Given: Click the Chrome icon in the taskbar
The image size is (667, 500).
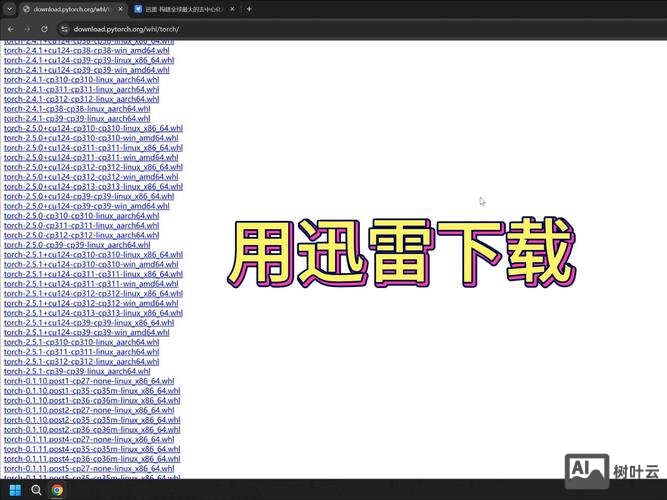Looking at the screenshot, I should coord(57,490).
